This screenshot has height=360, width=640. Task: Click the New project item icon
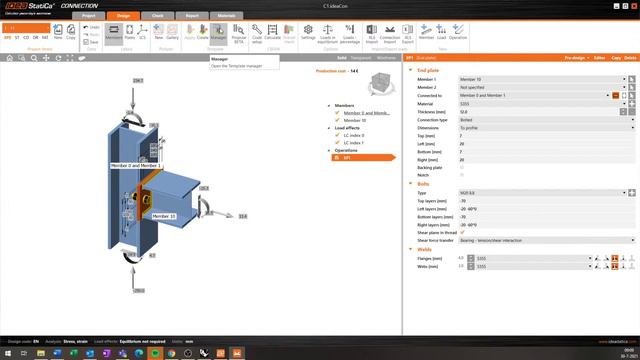[x=58, y=32]
